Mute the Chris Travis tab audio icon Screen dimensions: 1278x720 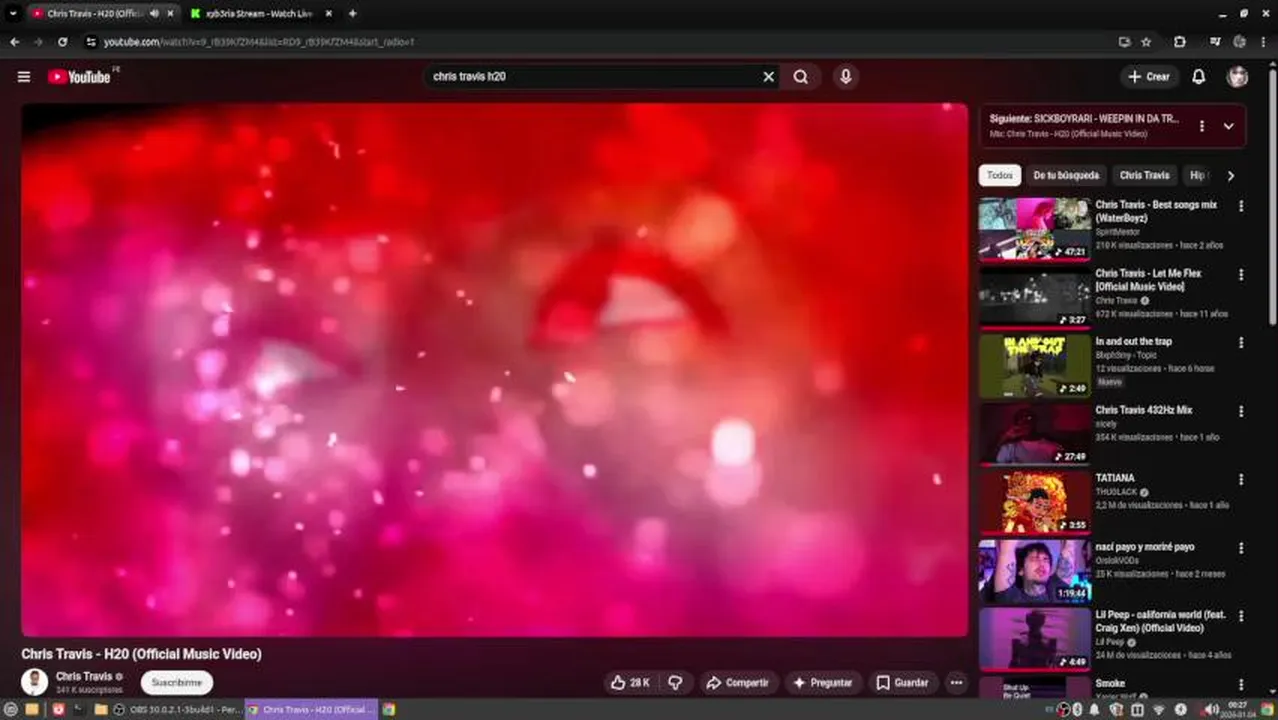tap(154, 13)
